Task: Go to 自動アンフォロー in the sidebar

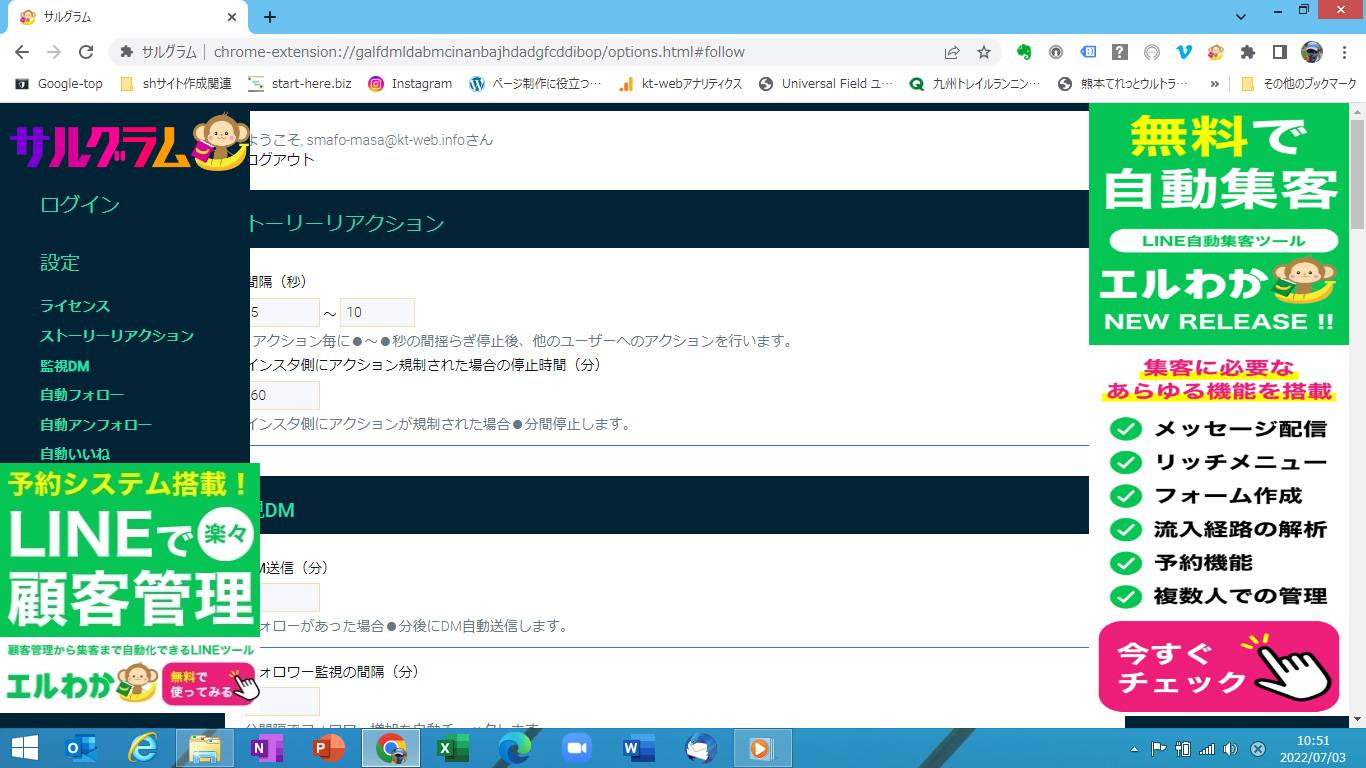Action: (96, 425)
